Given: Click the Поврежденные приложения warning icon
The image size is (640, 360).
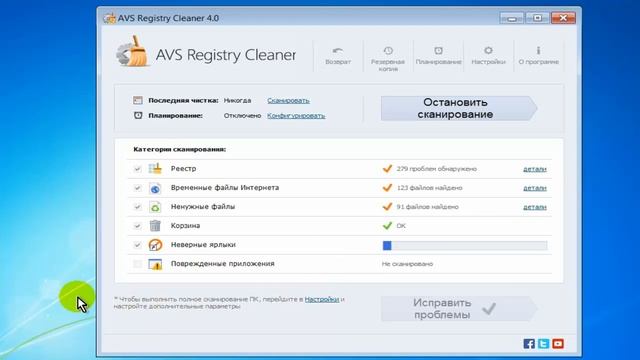Looking at the screenshot, I should pos(155,264).
